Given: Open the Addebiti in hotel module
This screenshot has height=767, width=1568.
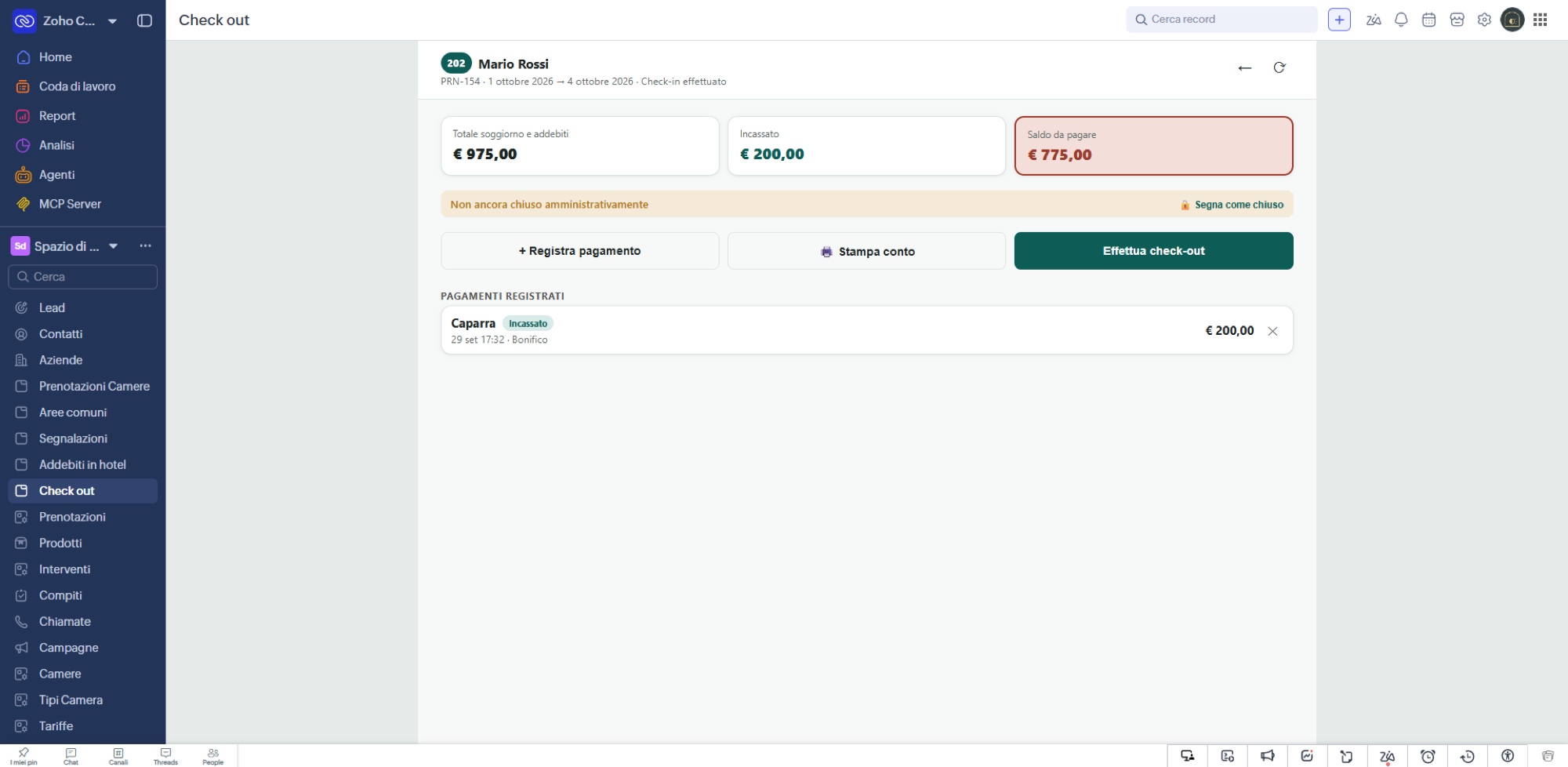Looking at the screenshot, I should 82,465.
